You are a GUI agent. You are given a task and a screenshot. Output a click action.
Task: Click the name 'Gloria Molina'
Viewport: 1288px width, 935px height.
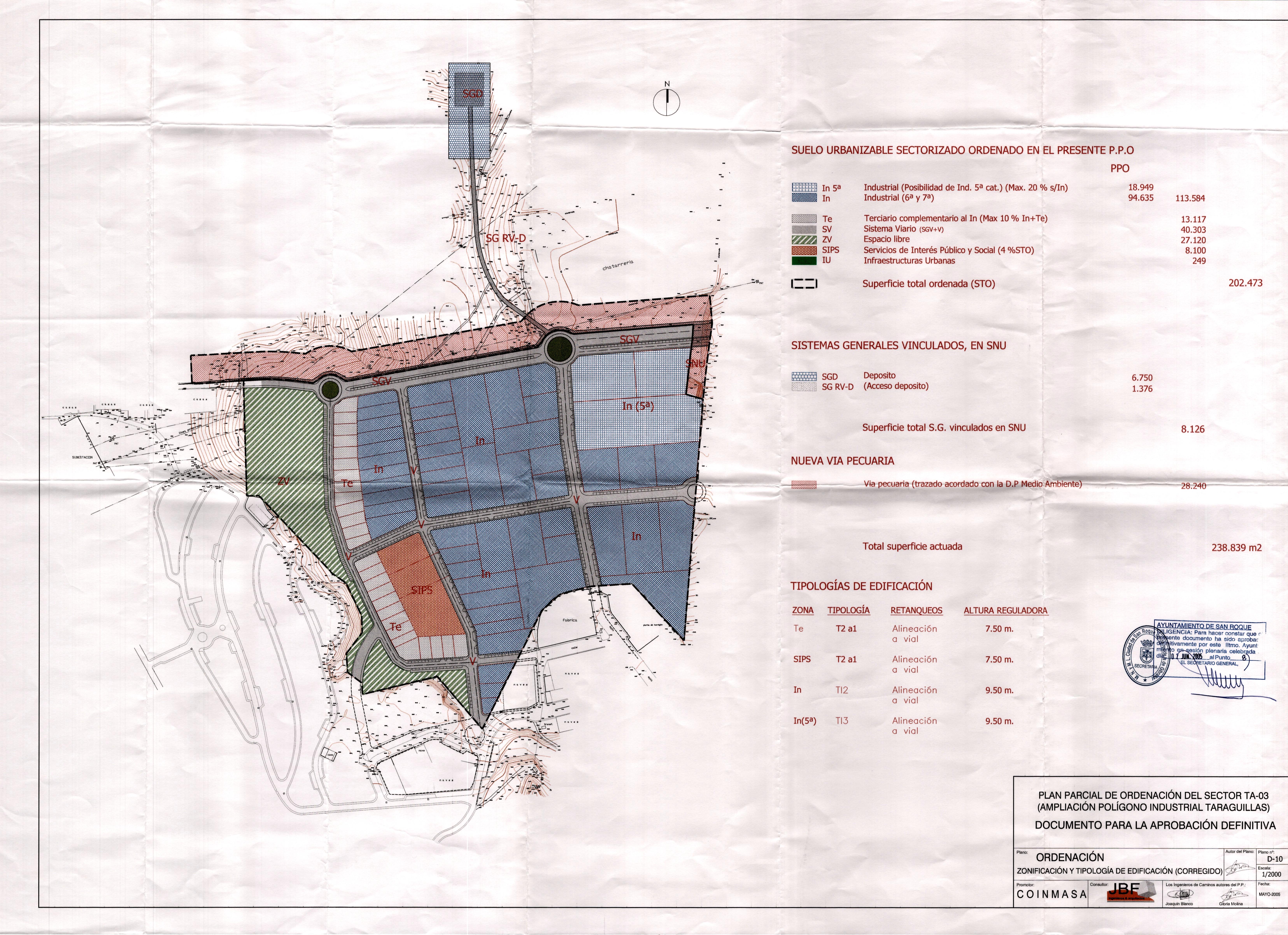[x=1231, y=904]
